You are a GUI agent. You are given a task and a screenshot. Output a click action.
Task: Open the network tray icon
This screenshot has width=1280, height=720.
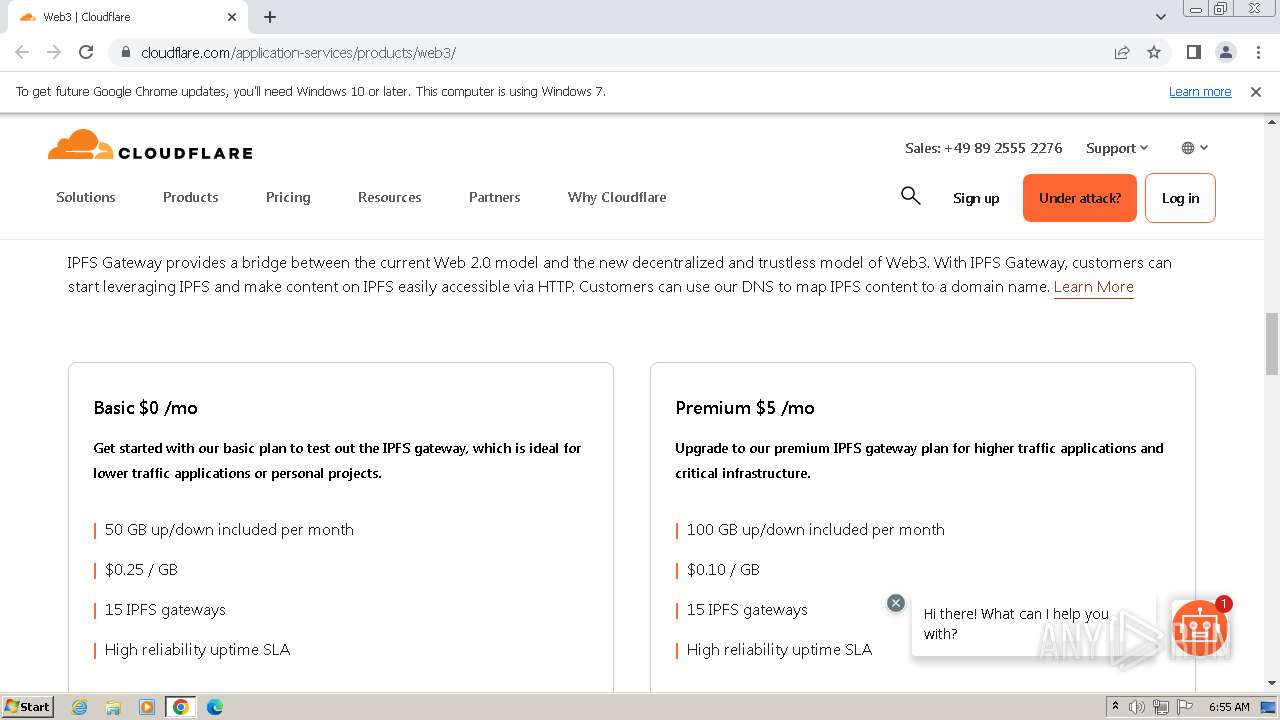(x=1161, y=707)
